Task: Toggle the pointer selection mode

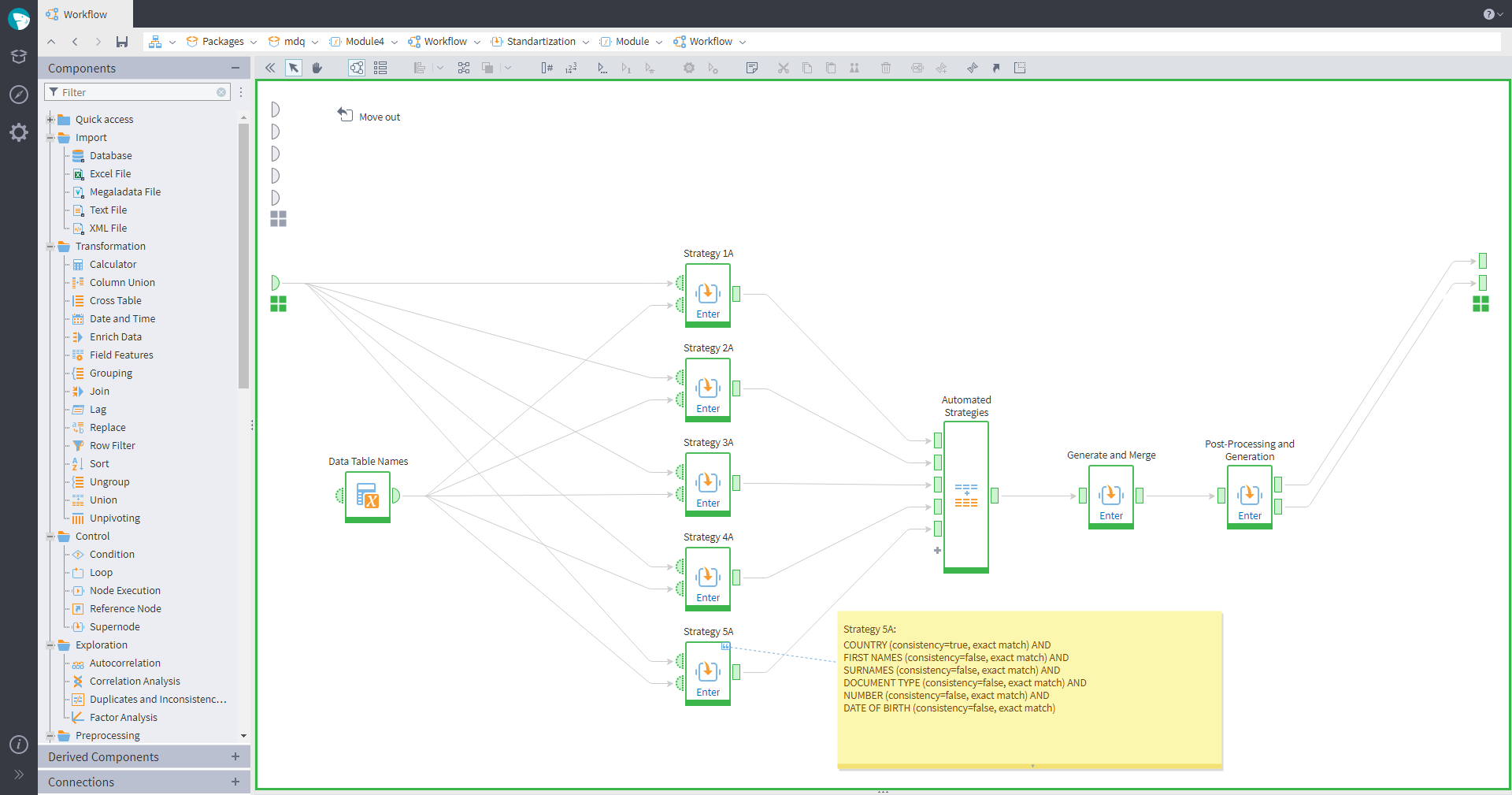Action: click(294, 68)
